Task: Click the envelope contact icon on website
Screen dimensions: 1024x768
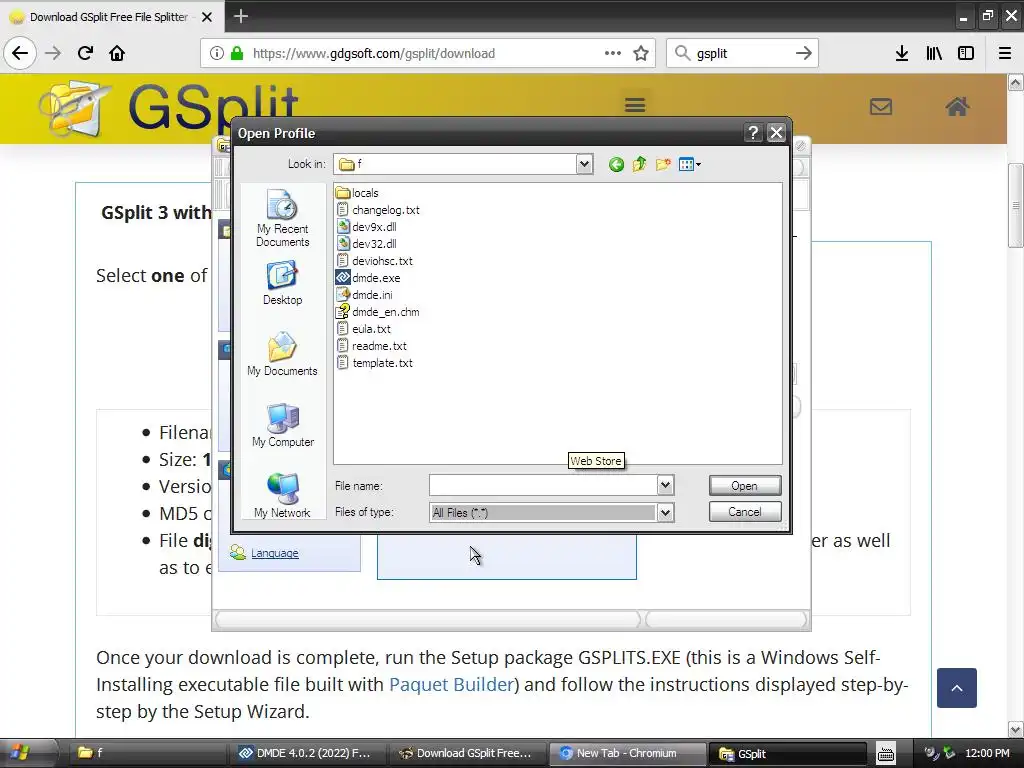Action: (881, 106)
